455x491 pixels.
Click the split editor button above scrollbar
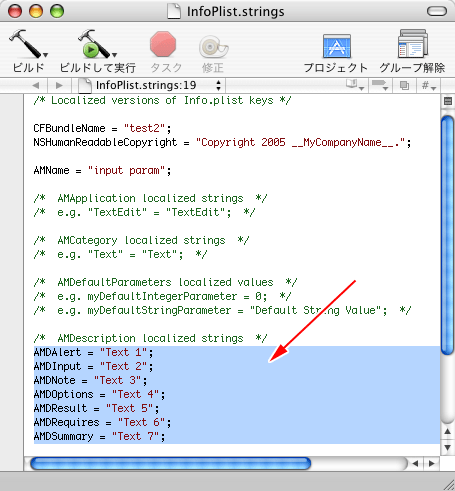click(448, 101)
